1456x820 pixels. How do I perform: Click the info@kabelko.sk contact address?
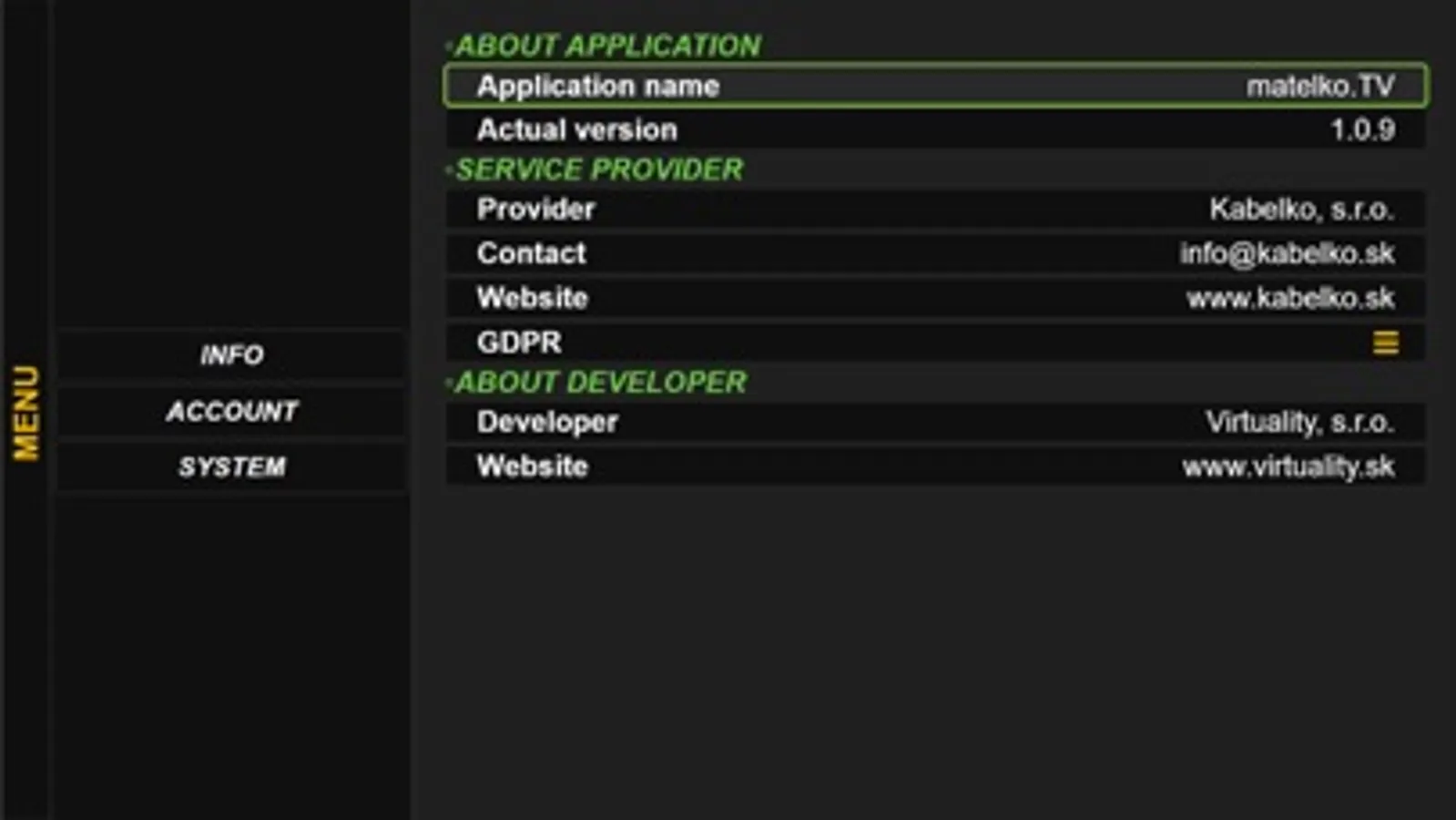(x=1287, y=253)
